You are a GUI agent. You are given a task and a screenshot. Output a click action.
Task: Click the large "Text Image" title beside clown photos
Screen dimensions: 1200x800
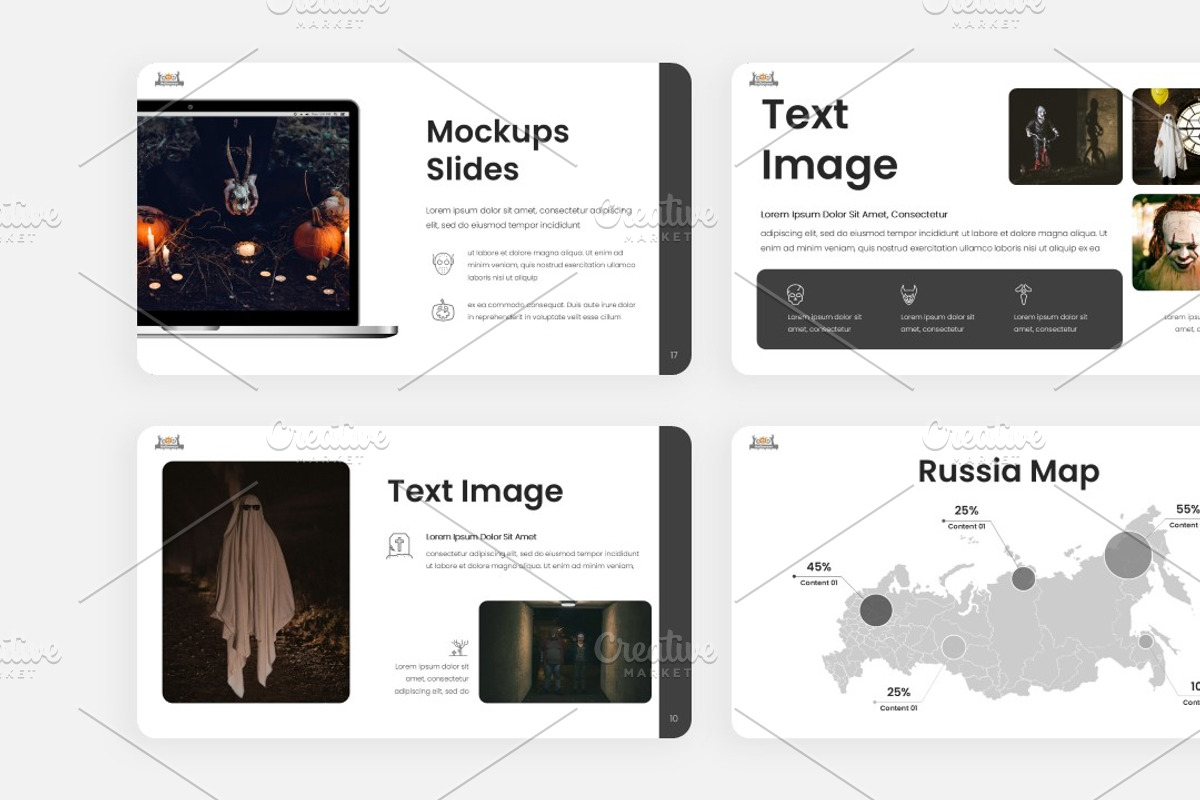coord(829,140)
